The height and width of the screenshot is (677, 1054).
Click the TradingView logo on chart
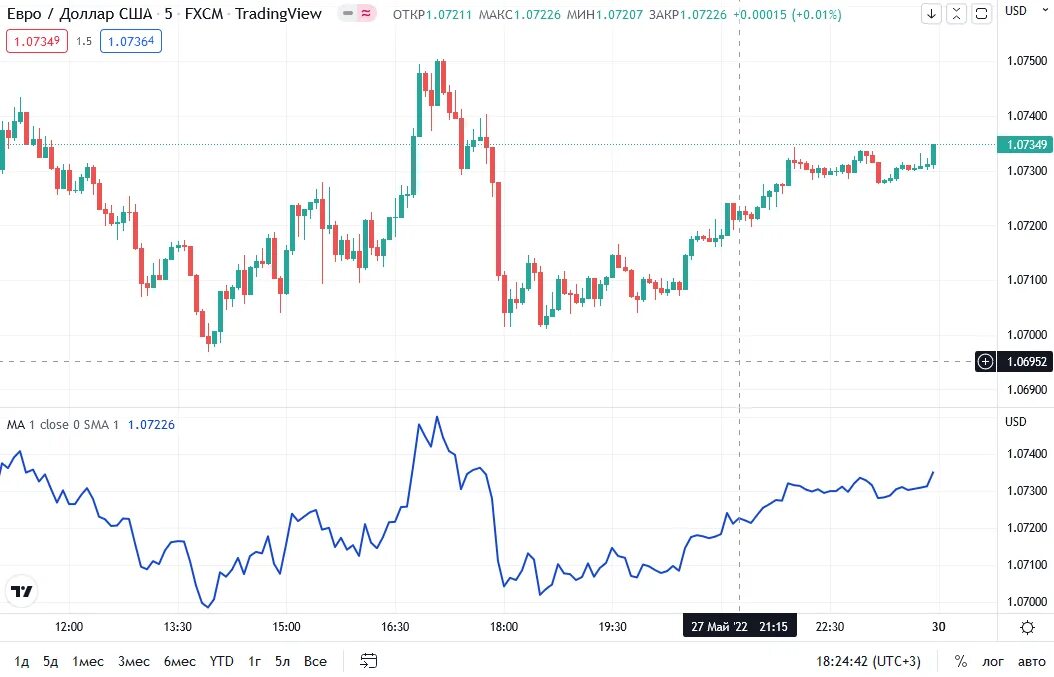(x=22, y=592)
